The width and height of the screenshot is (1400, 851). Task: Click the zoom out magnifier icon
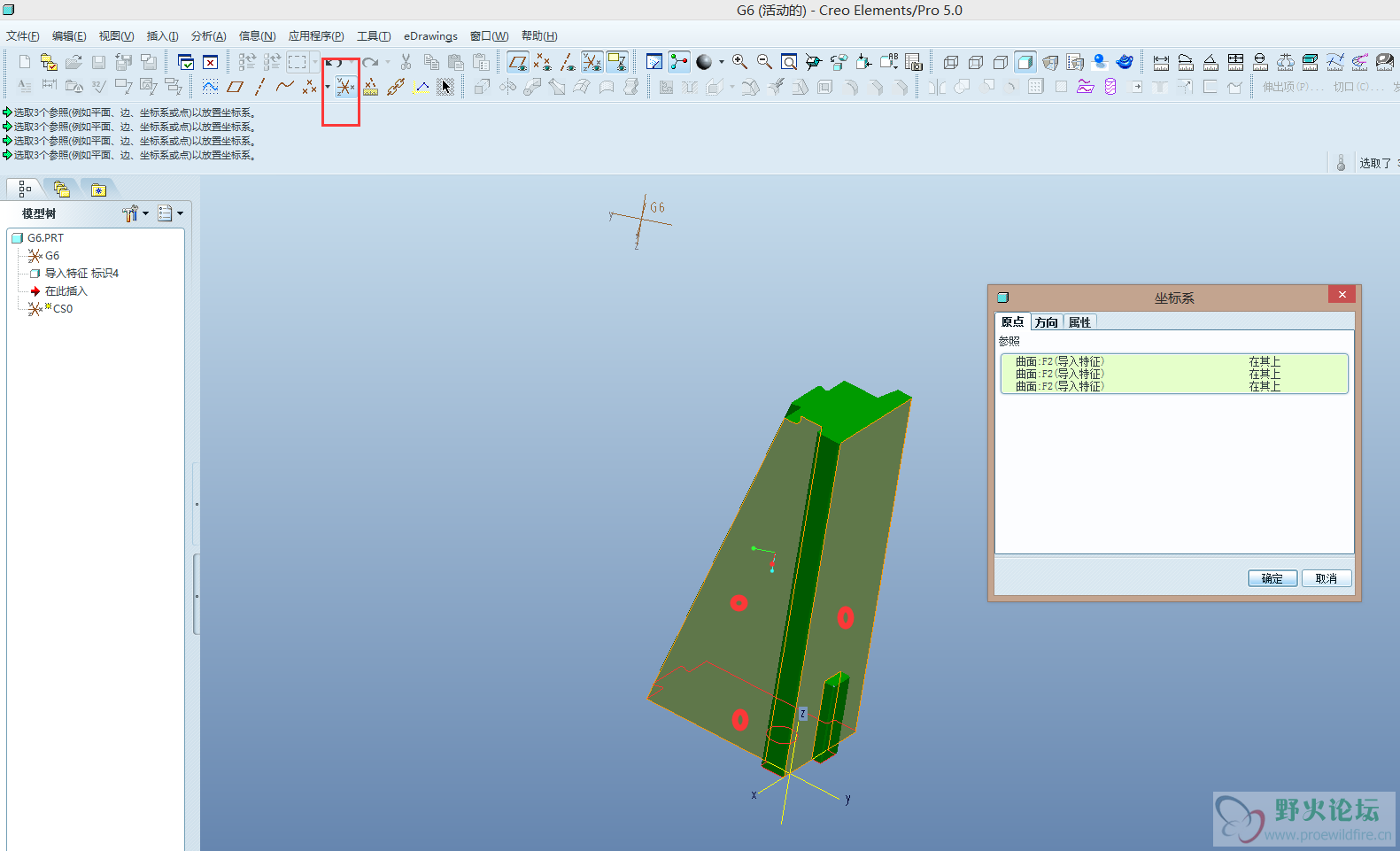pos(764,62)
